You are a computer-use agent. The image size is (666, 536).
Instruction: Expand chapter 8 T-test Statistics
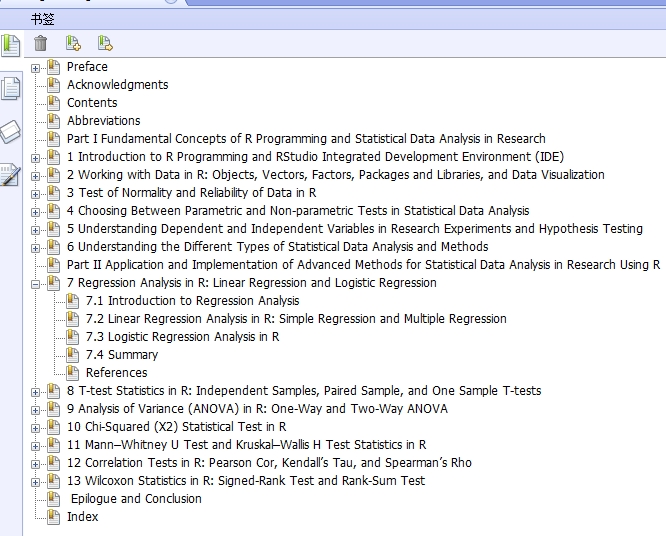(x=36, y=392)
